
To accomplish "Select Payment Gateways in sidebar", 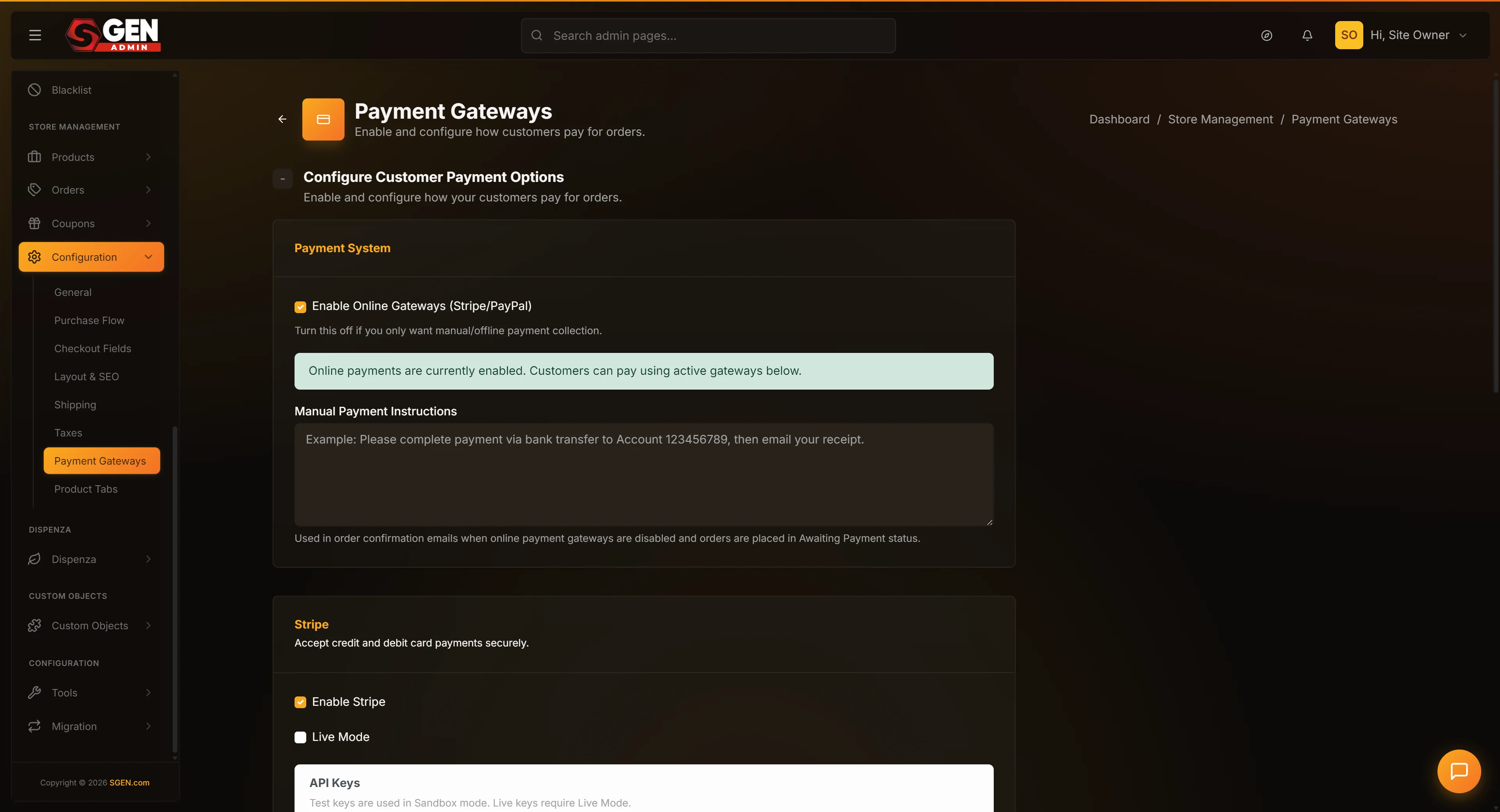I will [x=101, y=461].
